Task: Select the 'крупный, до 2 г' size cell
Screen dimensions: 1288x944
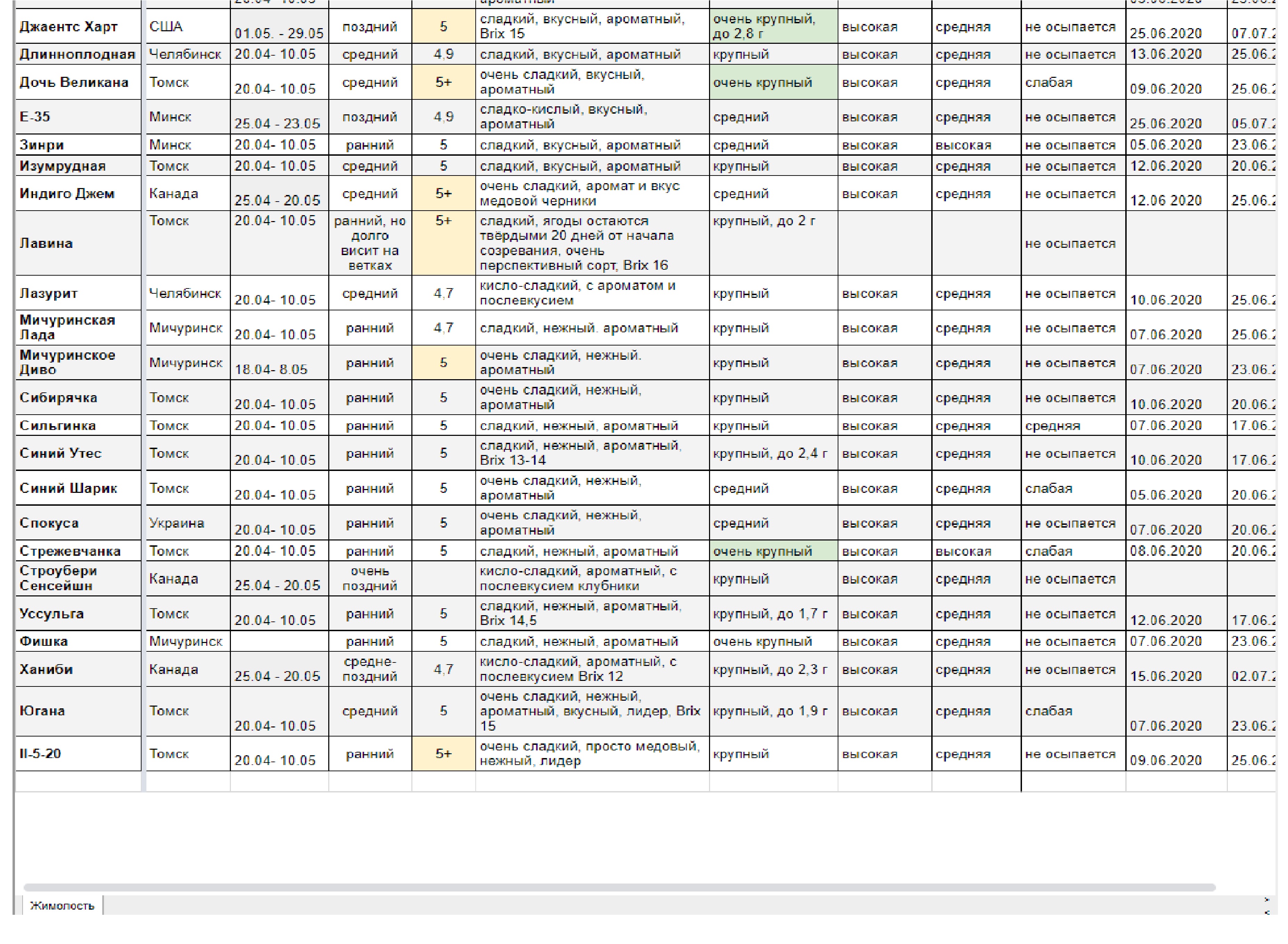Action: [x=773, y=243]
